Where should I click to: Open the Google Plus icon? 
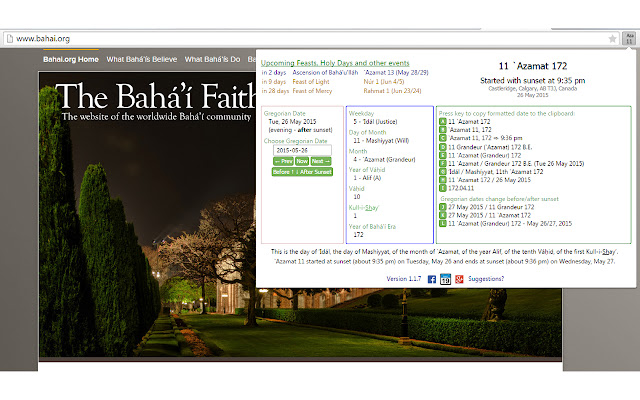point(459,279)
